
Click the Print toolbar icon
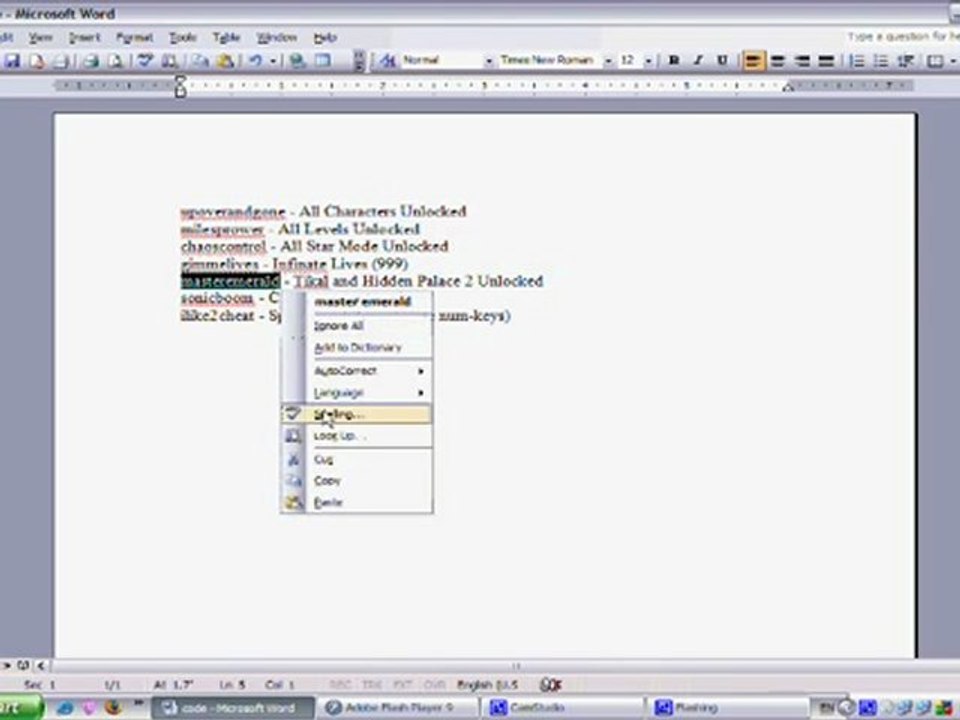pyautogui.click(x=91, y=61)
